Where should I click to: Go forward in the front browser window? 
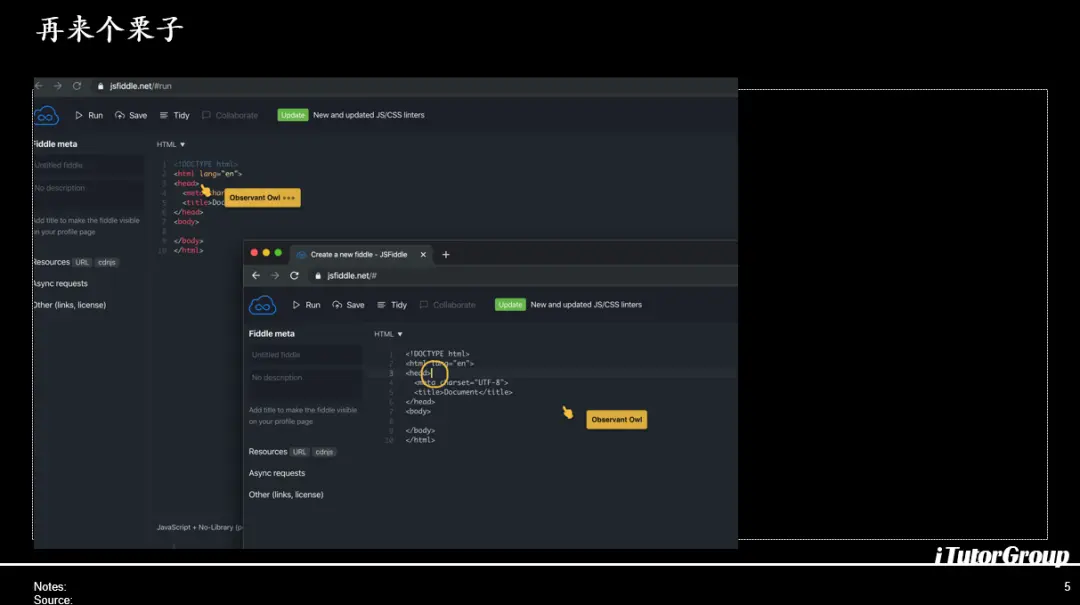[x=275, y=276]
